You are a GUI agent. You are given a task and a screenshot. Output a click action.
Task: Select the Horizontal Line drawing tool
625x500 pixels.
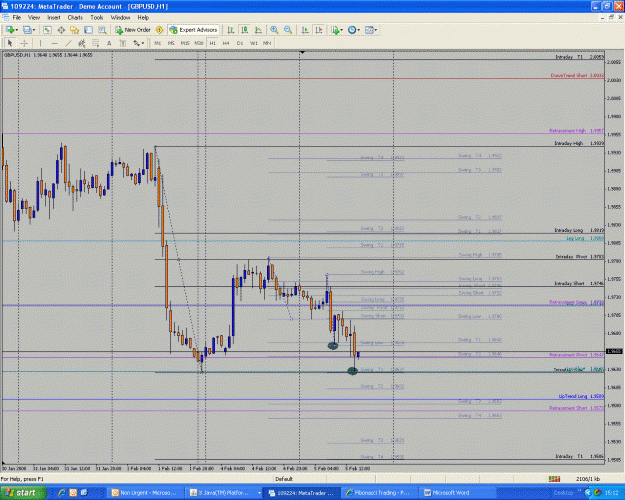click(55, 43)
